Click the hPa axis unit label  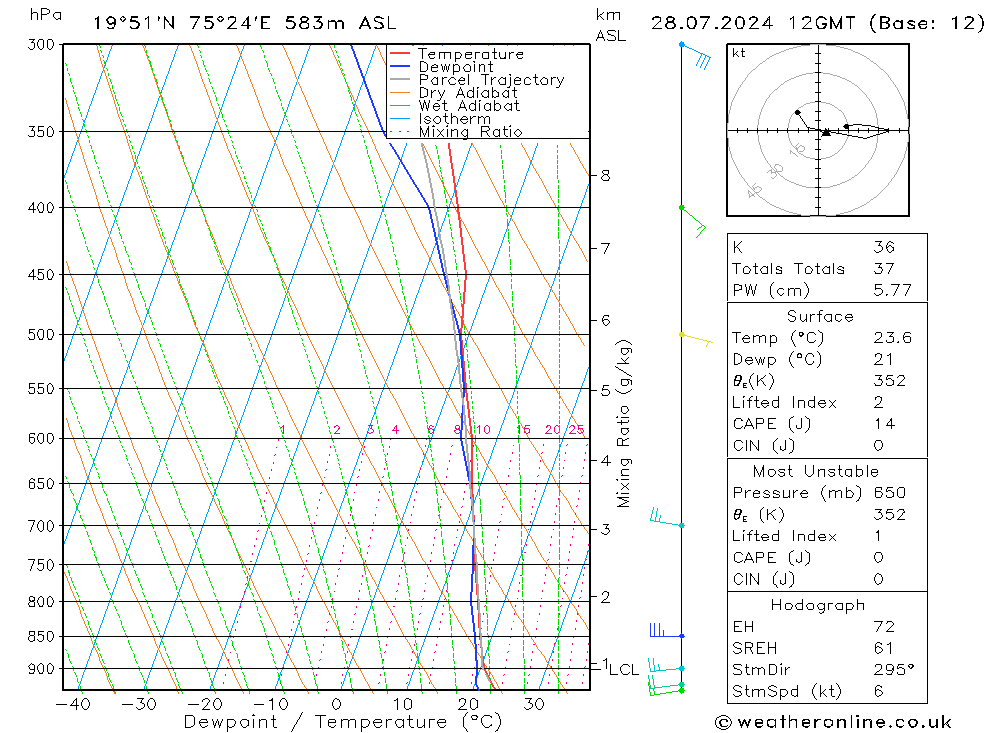pos(45,15)
